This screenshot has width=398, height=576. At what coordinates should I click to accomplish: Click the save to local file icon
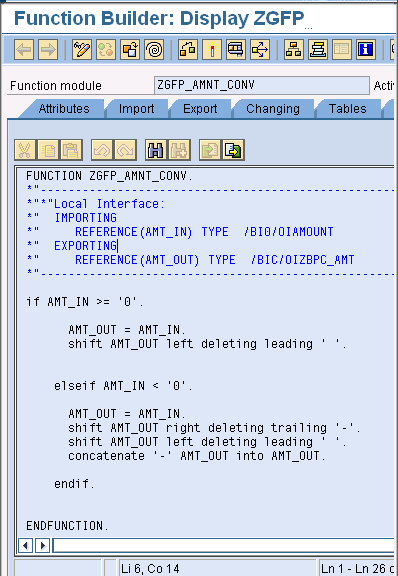pyautogui.click(x=233, y=150)
